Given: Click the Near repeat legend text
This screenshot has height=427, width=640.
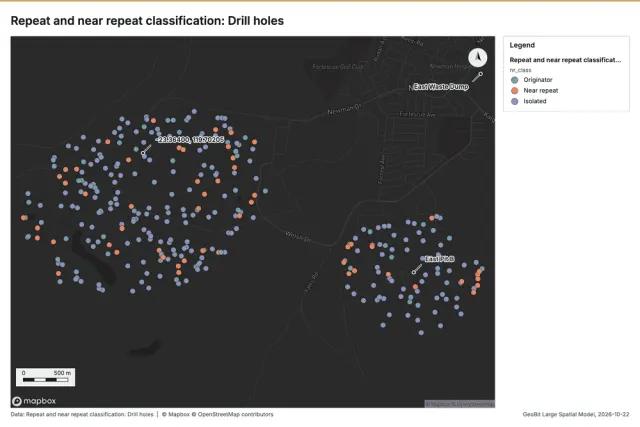Looking at the screenshot, I should point(541,91).
